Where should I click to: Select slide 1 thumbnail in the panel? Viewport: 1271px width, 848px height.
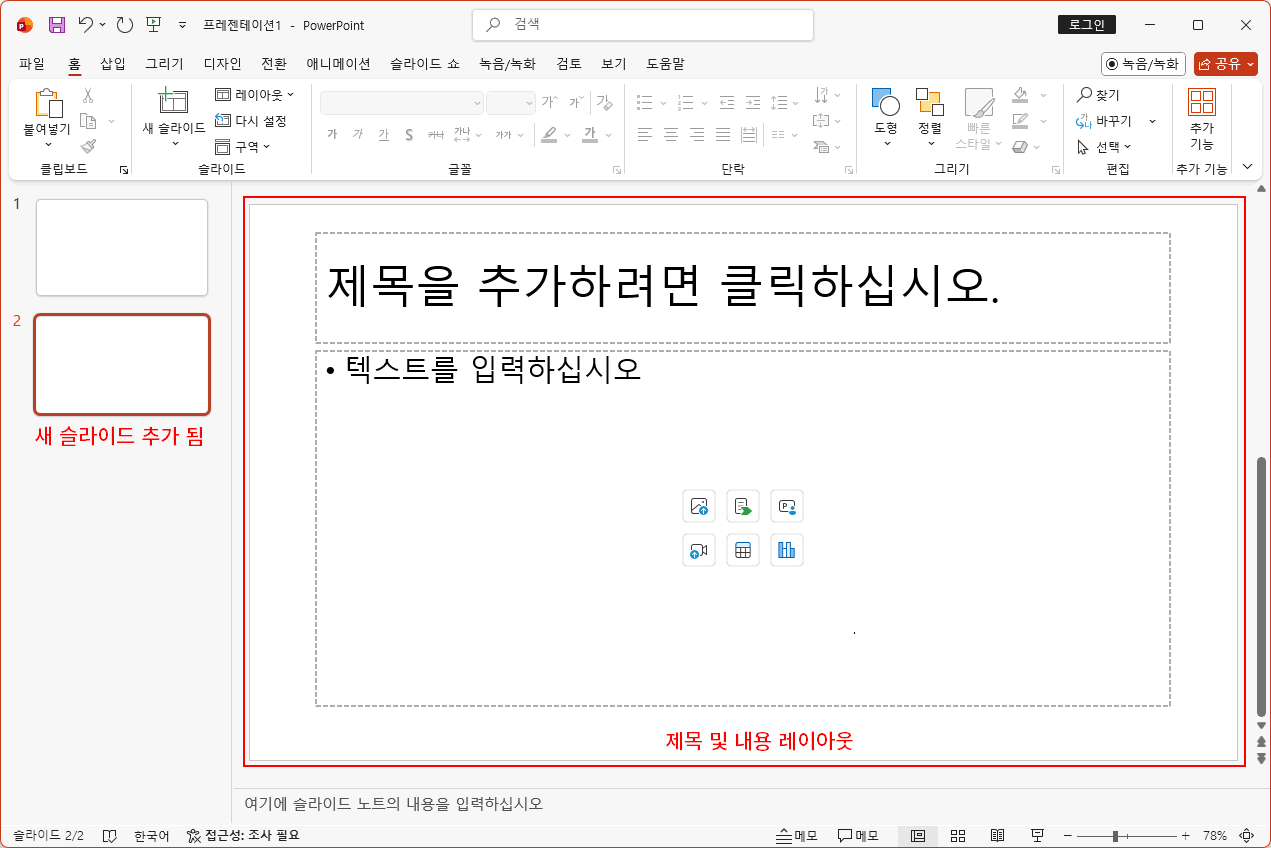click(121, 247)
